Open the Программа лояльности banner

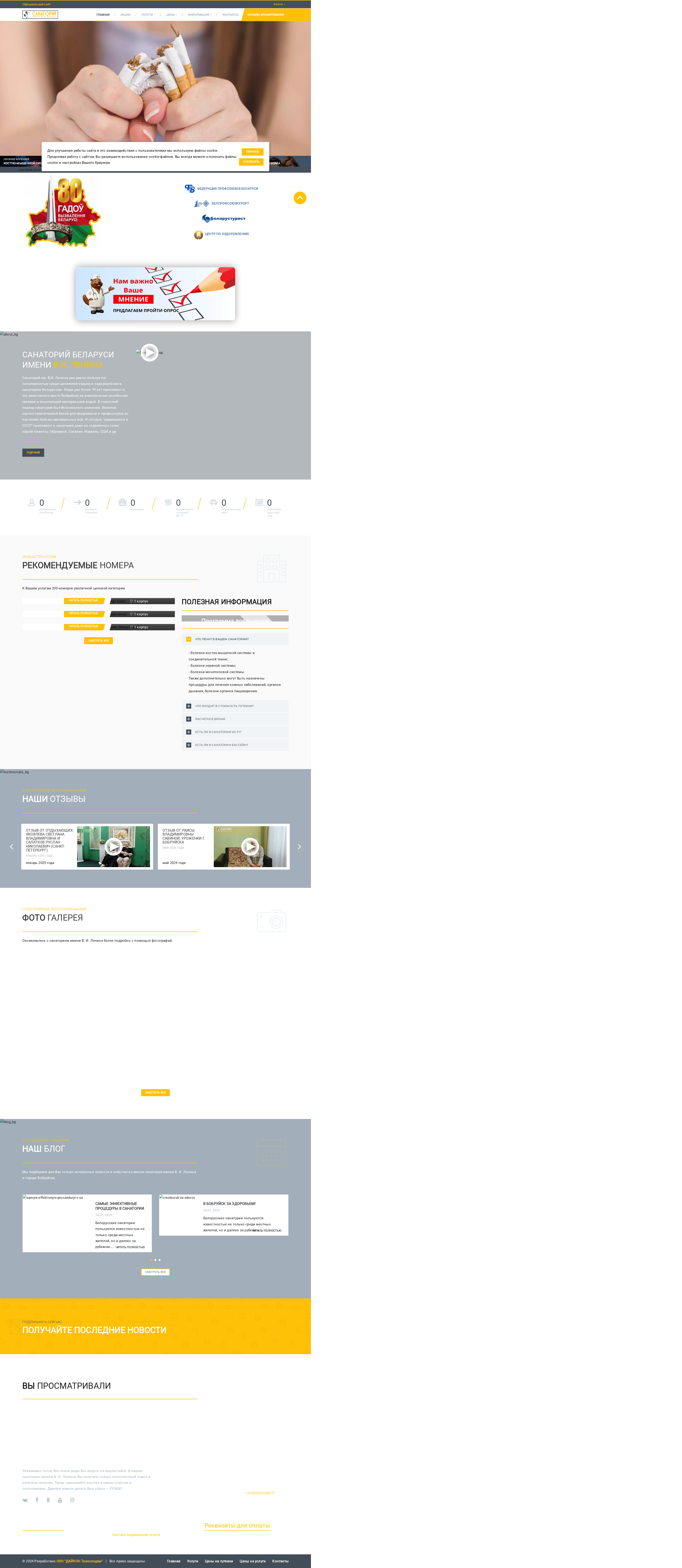[x=235, y=619]
